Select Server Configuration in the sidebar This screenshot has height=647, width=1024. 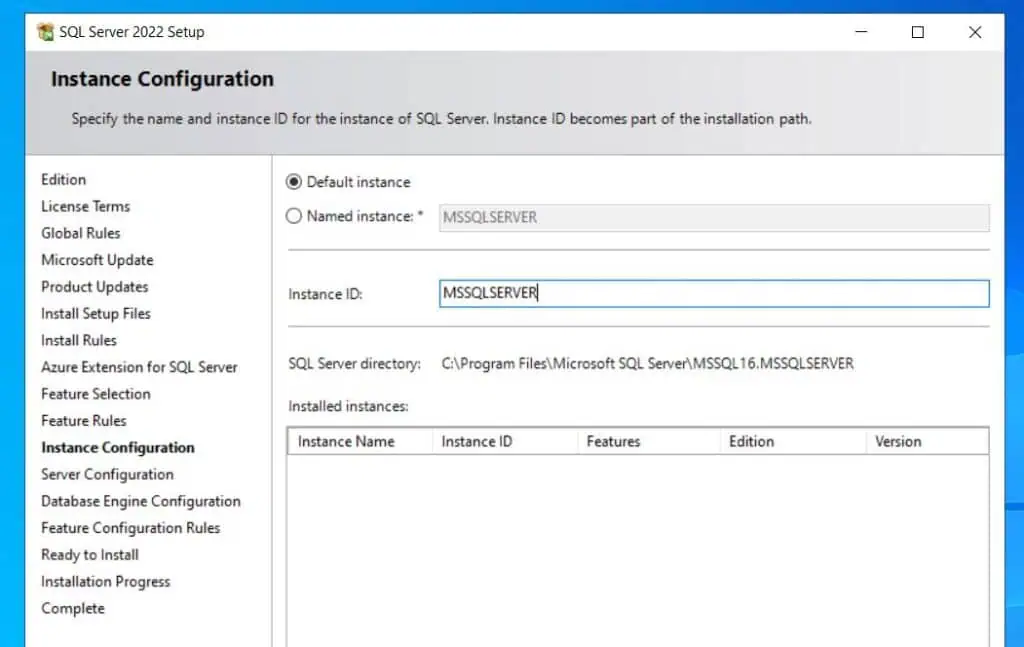107,474
